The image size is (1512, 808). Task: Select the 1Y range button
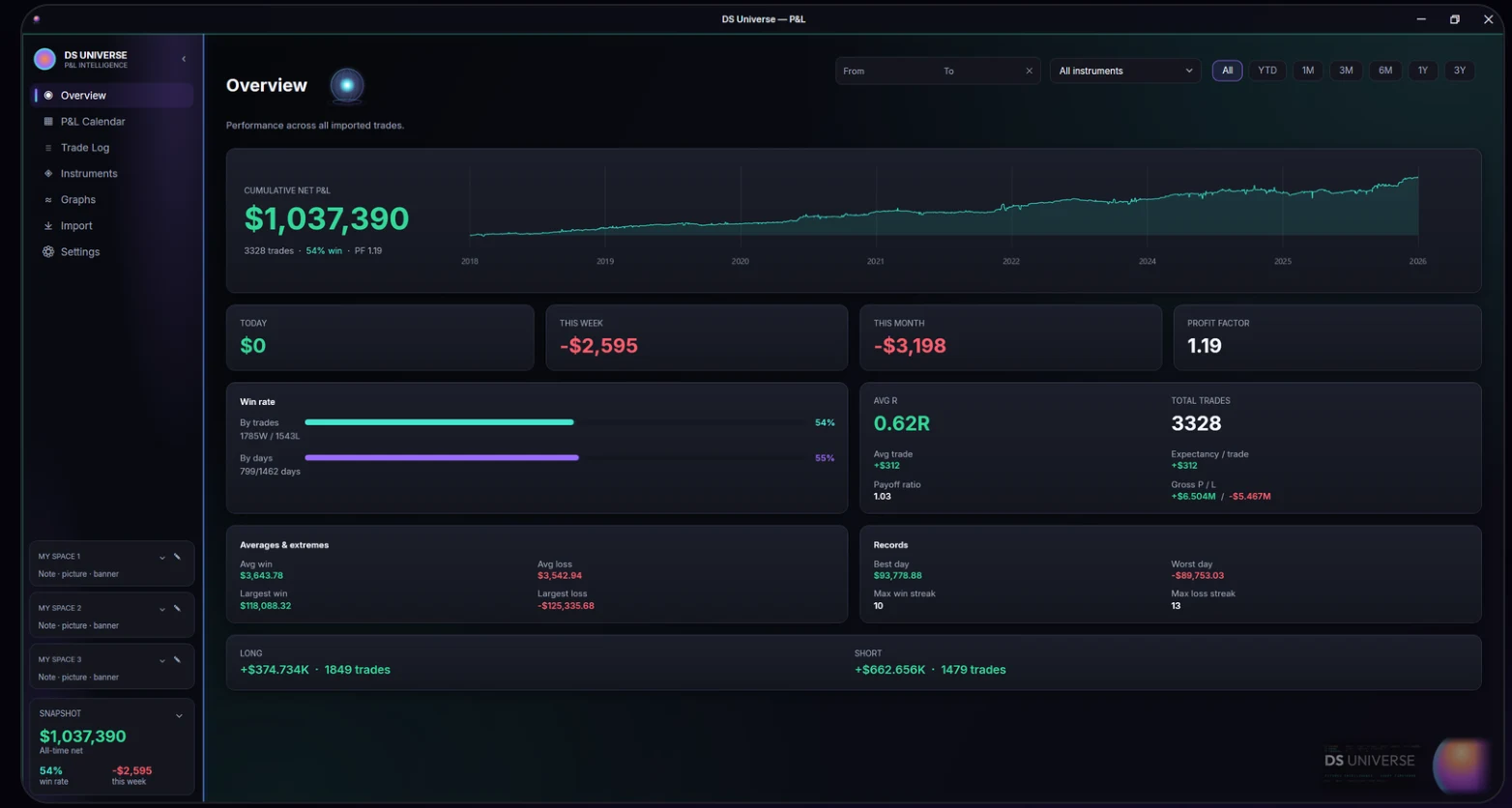point(1422,71)
